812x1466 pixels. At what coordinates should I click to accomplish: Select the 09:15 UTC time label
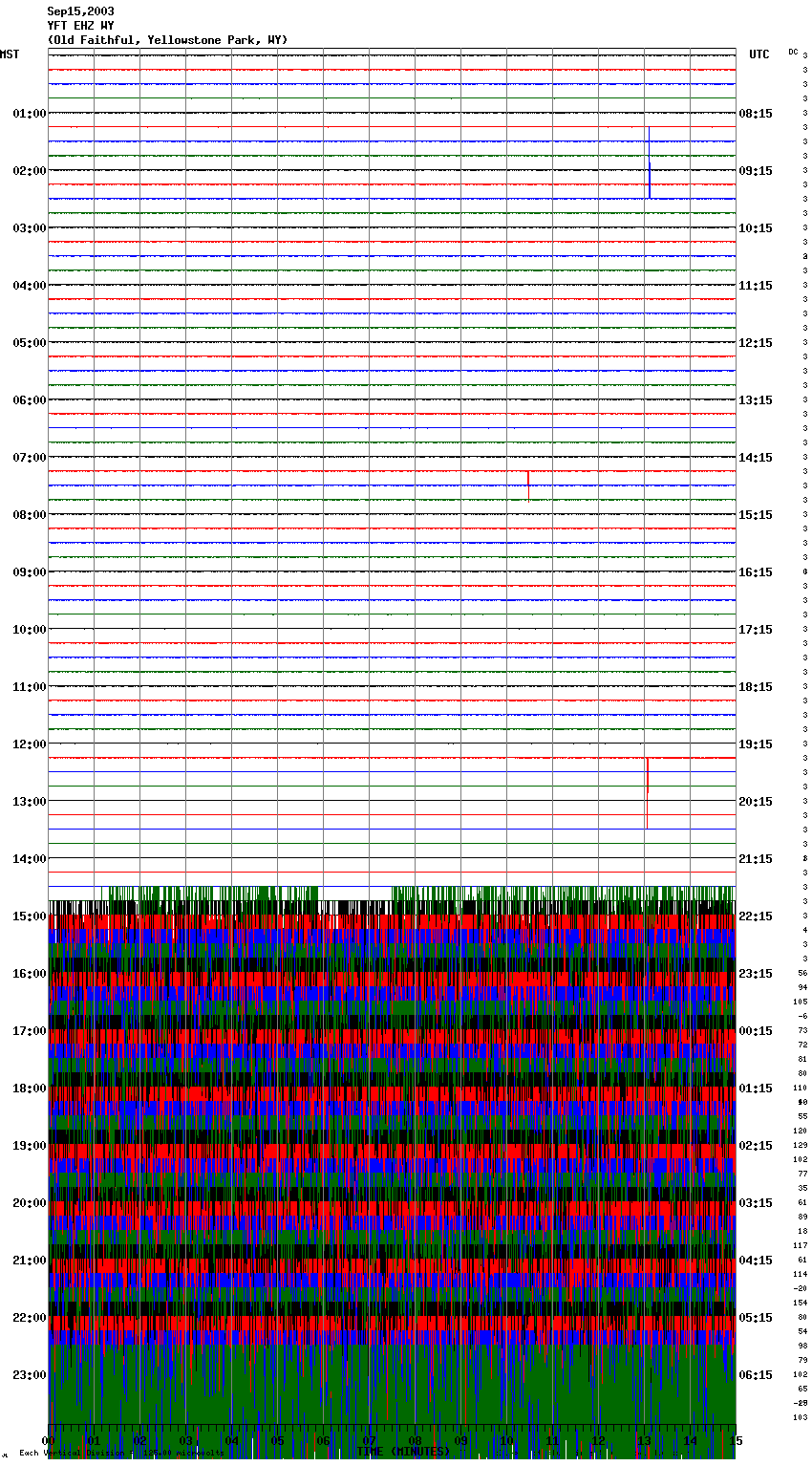(756, 171)
